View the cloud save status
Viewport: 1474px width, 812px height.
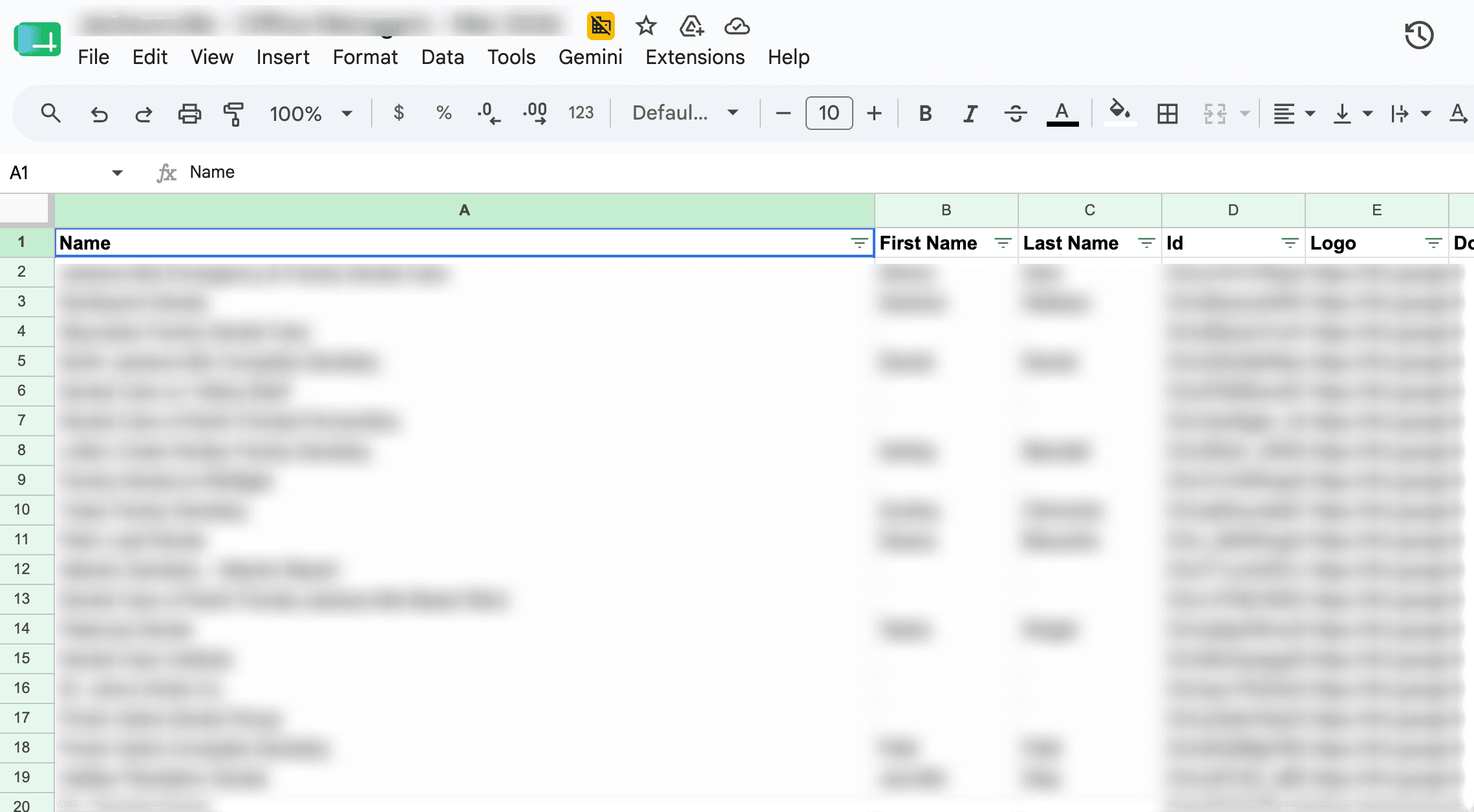pos(737,26)
